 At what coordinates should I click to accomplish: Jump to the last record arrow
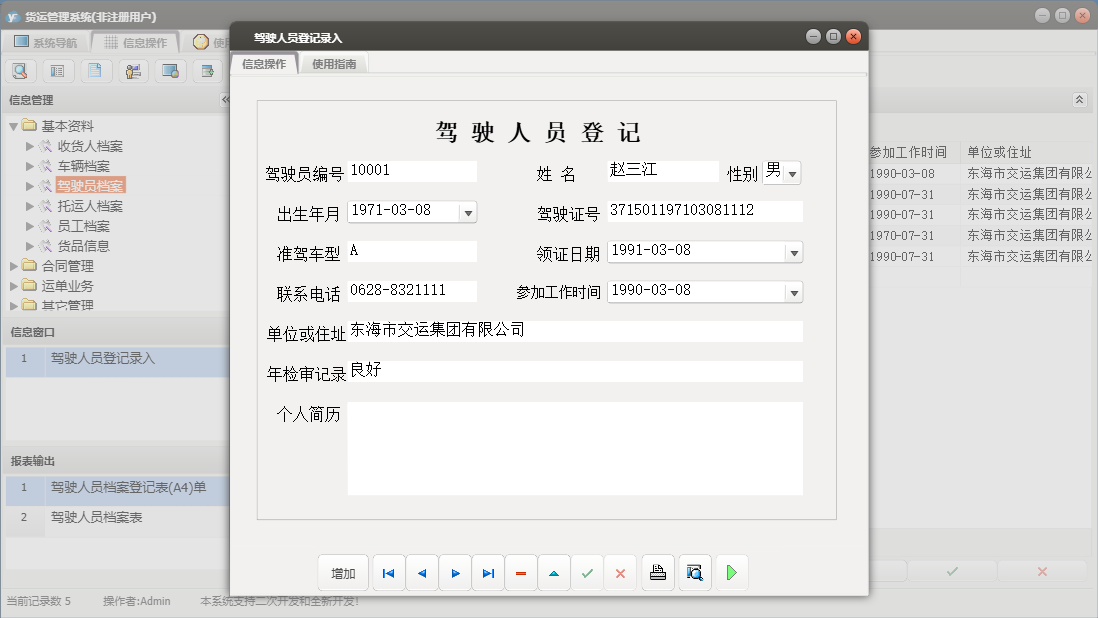[x=487, y=572]
